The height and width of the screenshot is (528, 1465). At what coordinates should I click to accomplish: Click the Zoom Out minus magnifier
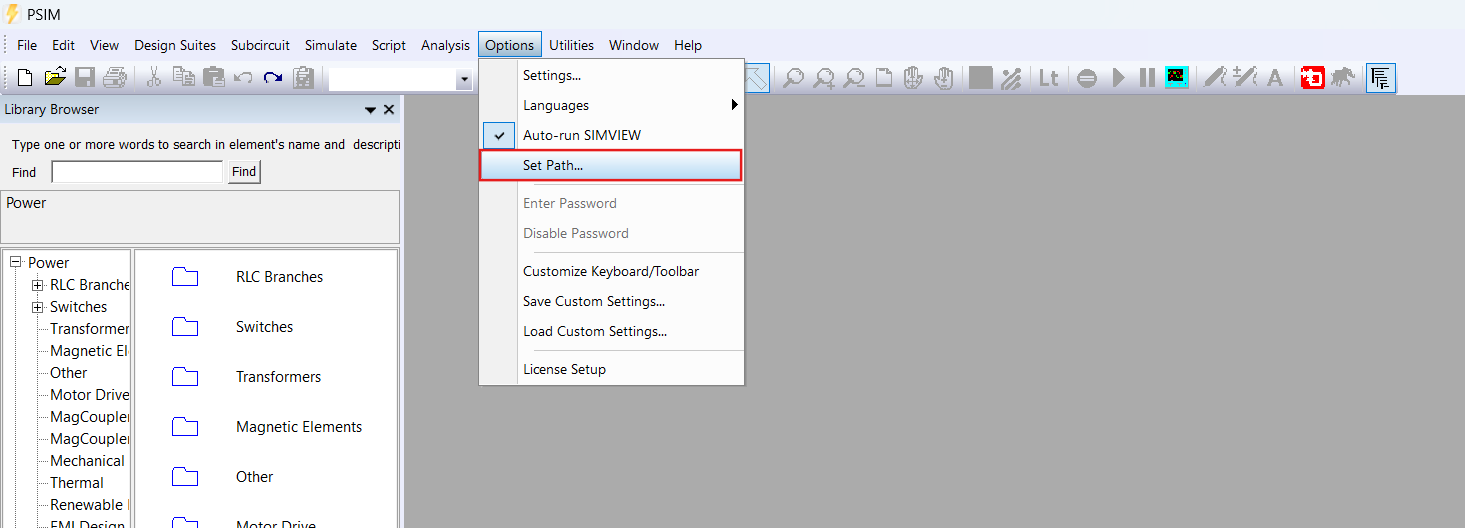[x=854, y=78]
